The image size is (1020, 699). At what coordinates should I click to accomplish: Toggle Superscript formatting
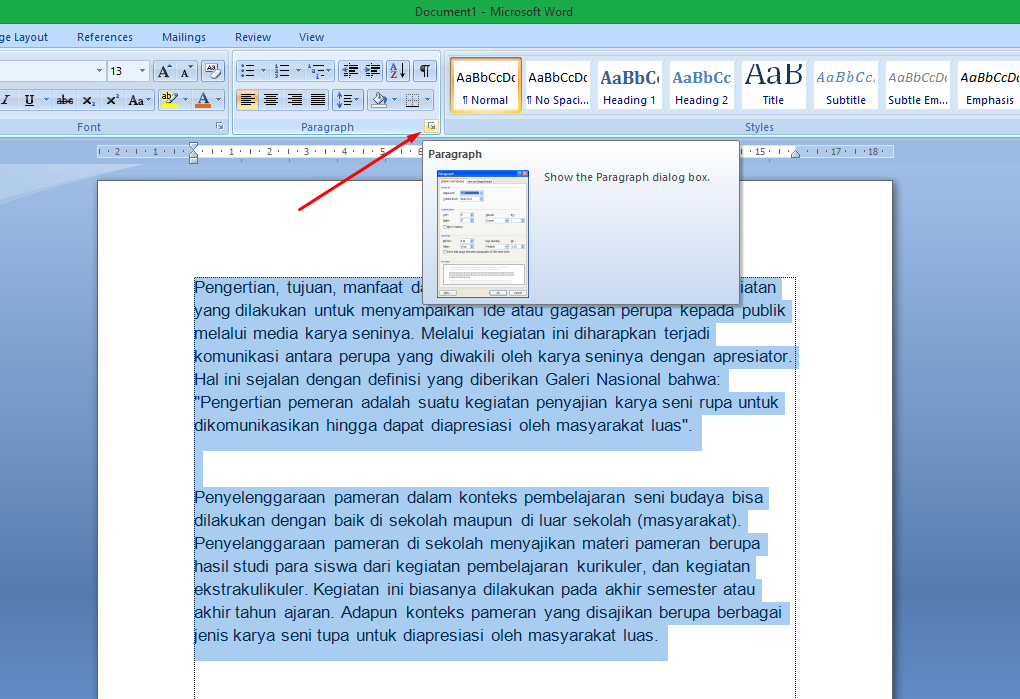coord(113,98)
